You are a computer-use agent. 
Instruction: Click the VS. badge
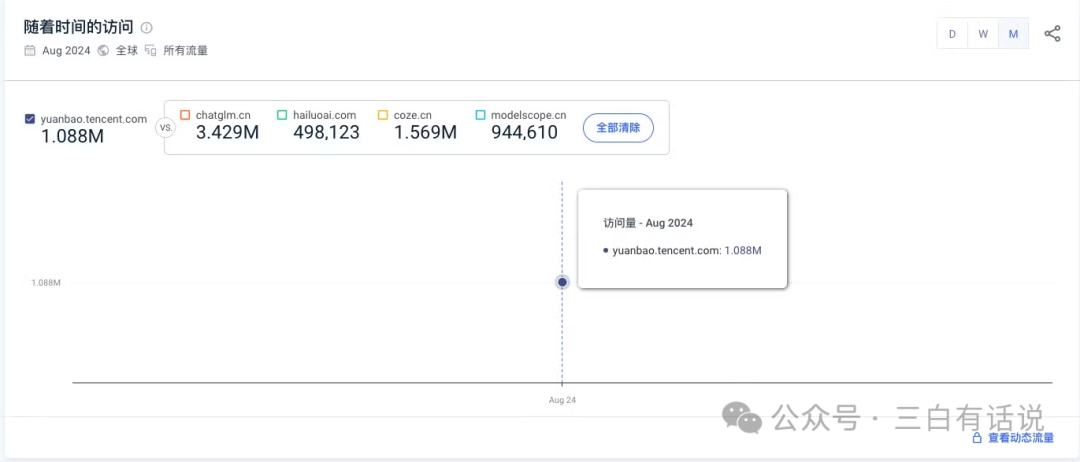[165, 128]
